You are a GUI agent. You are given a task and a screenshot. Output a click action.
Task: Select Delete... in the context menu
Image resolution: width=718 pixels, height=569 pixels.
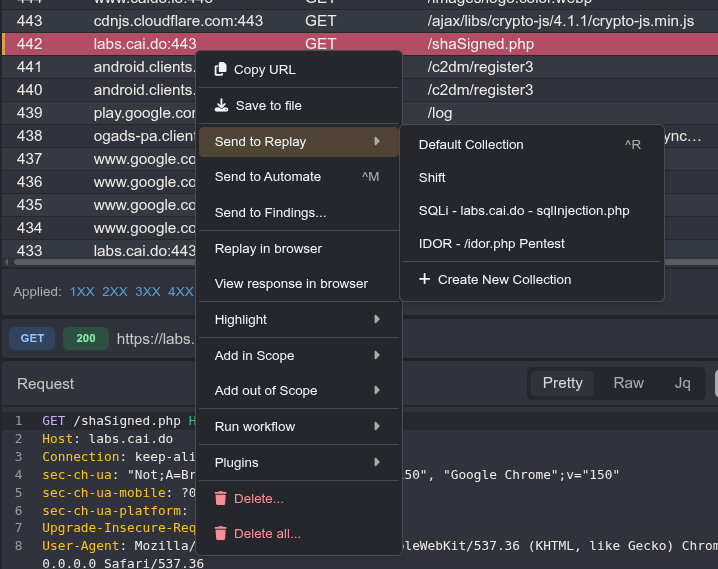click(x=299, y=499)
